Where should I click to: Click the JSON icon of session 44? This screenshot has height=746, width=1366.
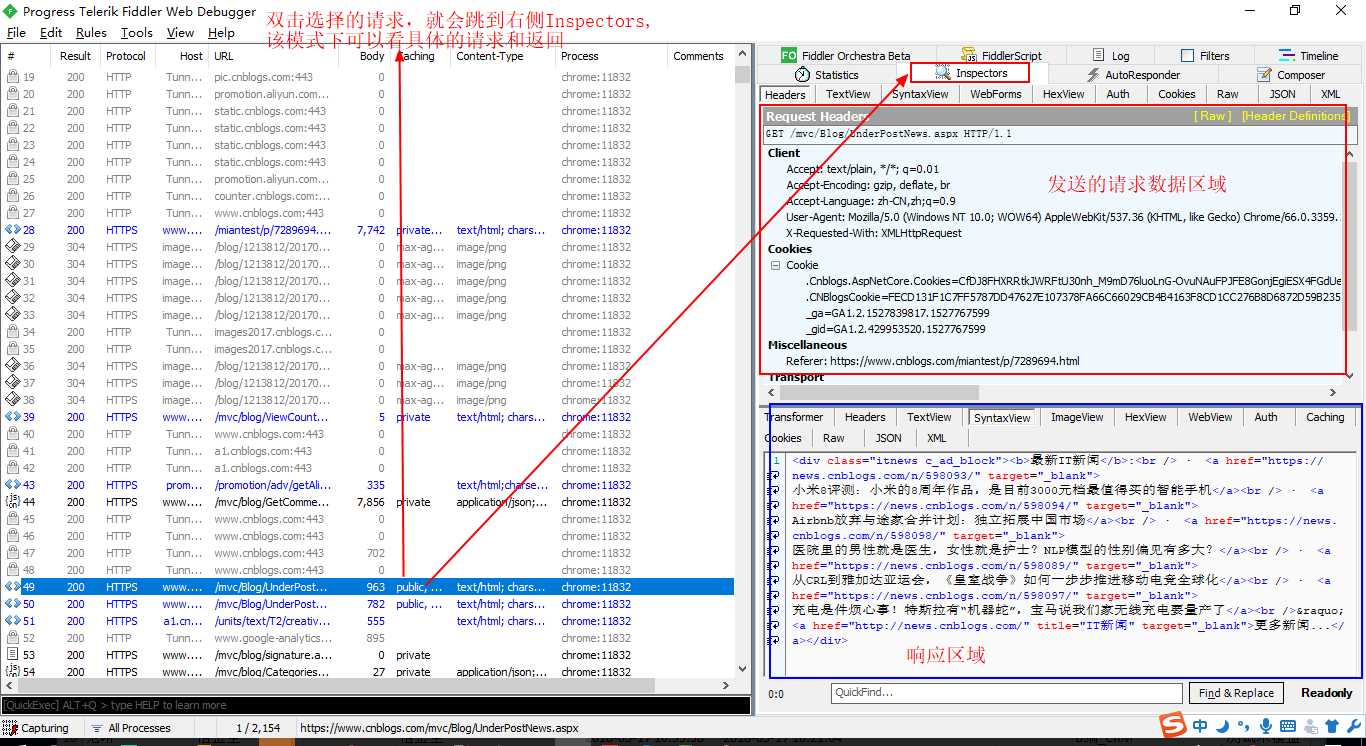point(13,502)
